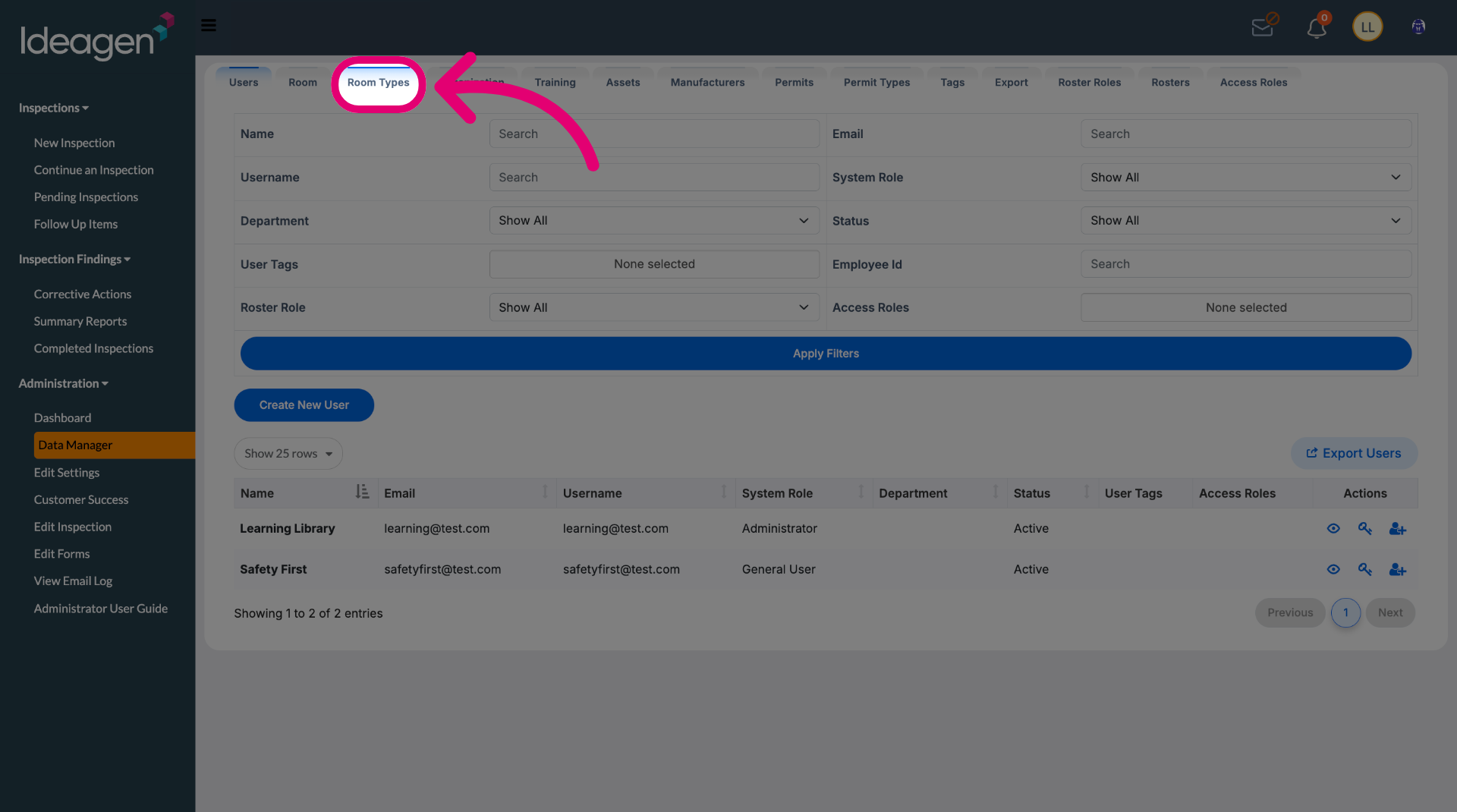
Task: Click add-user icon for Learning Library
Action: pyautogui.click(x=1398, y=529)
